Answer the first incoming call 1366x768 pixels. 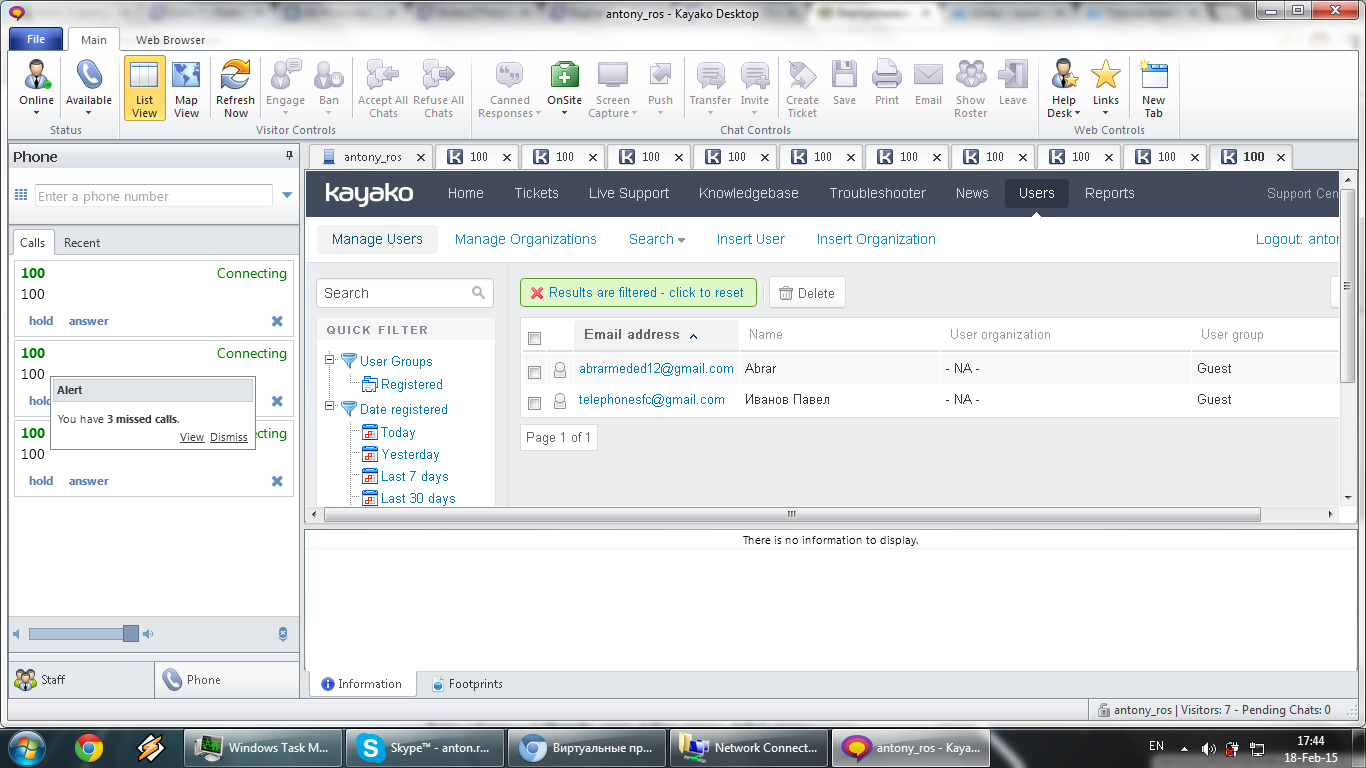[x=89, y=321]
